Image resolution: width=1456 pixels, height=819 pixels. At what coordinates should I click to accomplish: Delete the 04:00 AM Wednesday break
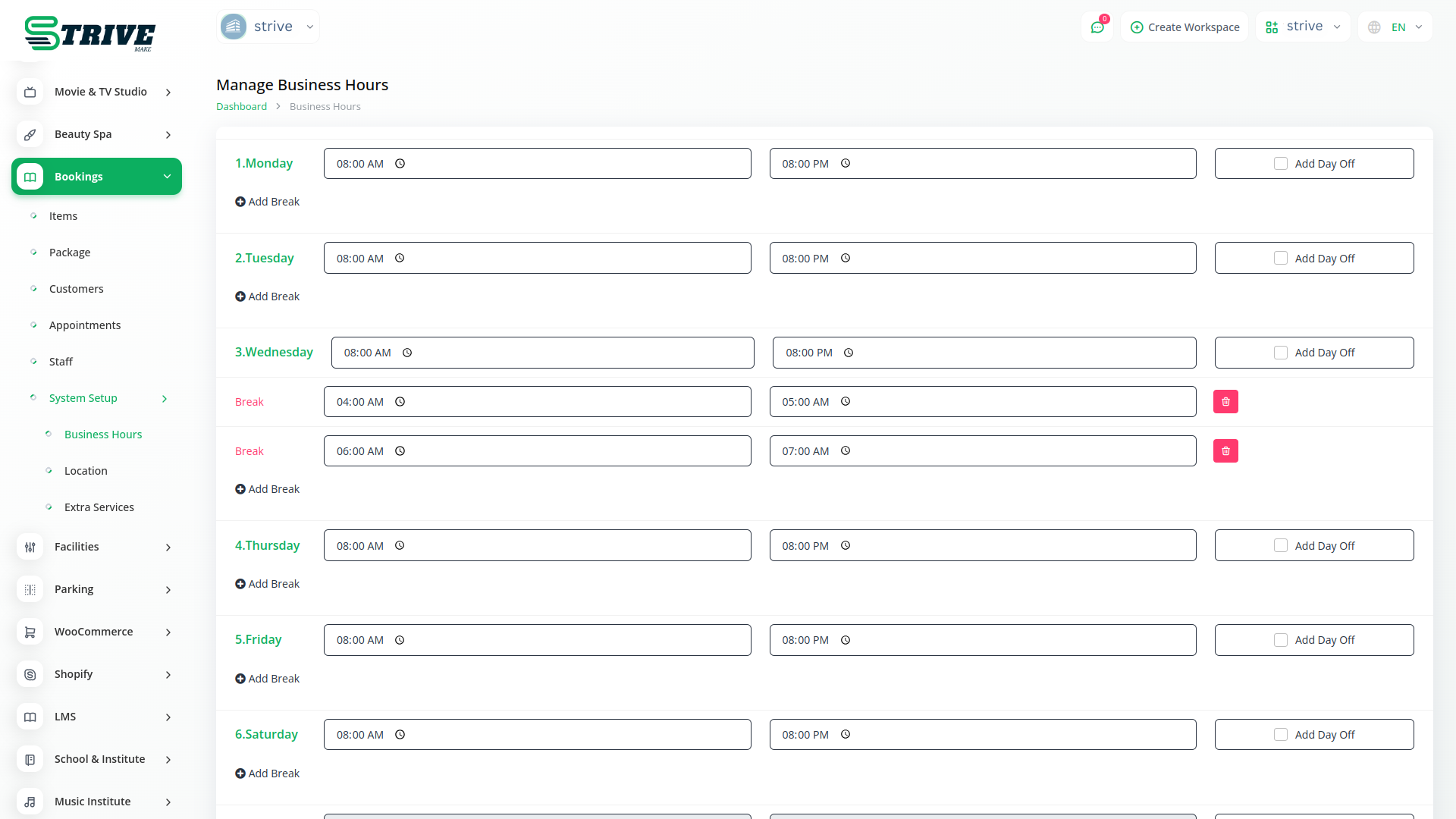[x=1225, y=402]
